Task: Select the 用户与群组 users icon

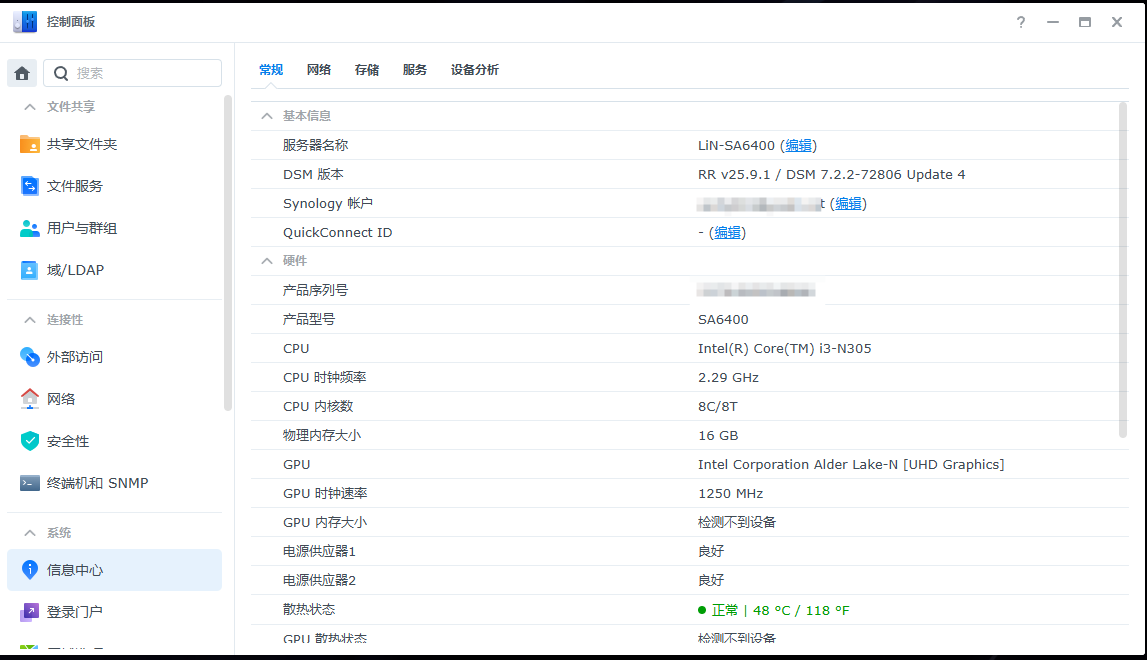Action: click(x=30, y=228)
